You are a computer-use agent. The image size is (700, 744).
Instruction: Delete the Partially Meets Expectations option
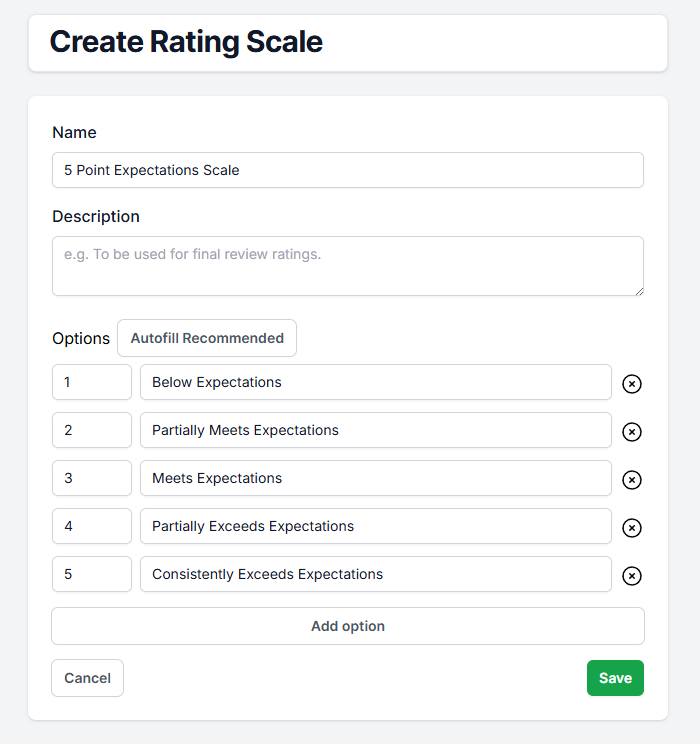pos(632,432)
